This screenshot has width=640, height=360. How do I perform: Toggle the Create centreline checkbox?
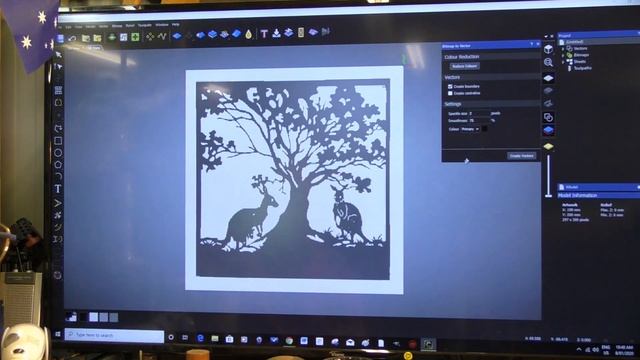450,93
